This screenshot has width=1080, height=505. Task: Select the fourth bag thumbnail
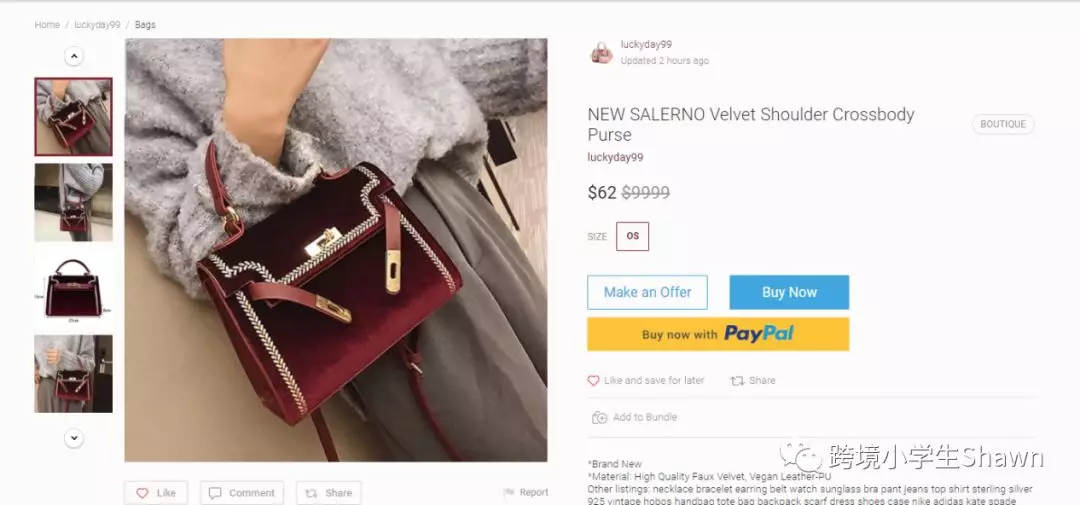(74, 373)
